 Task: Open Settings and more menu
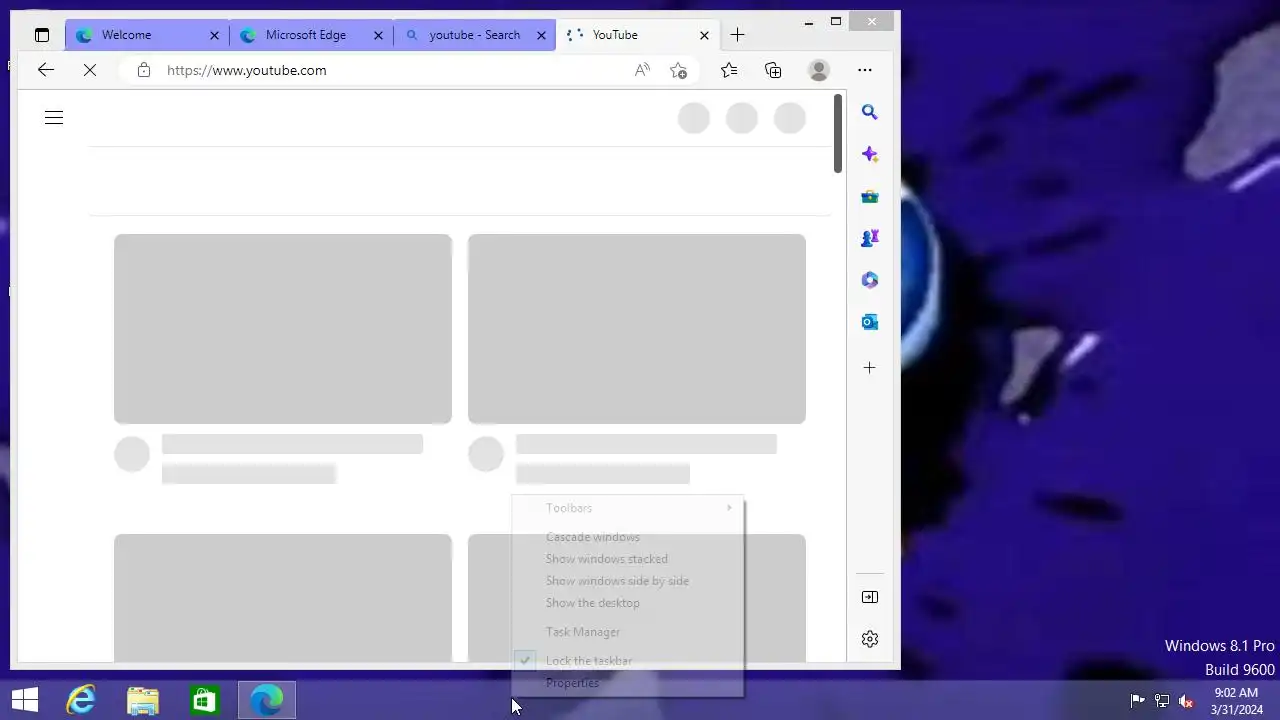point(865,70)
